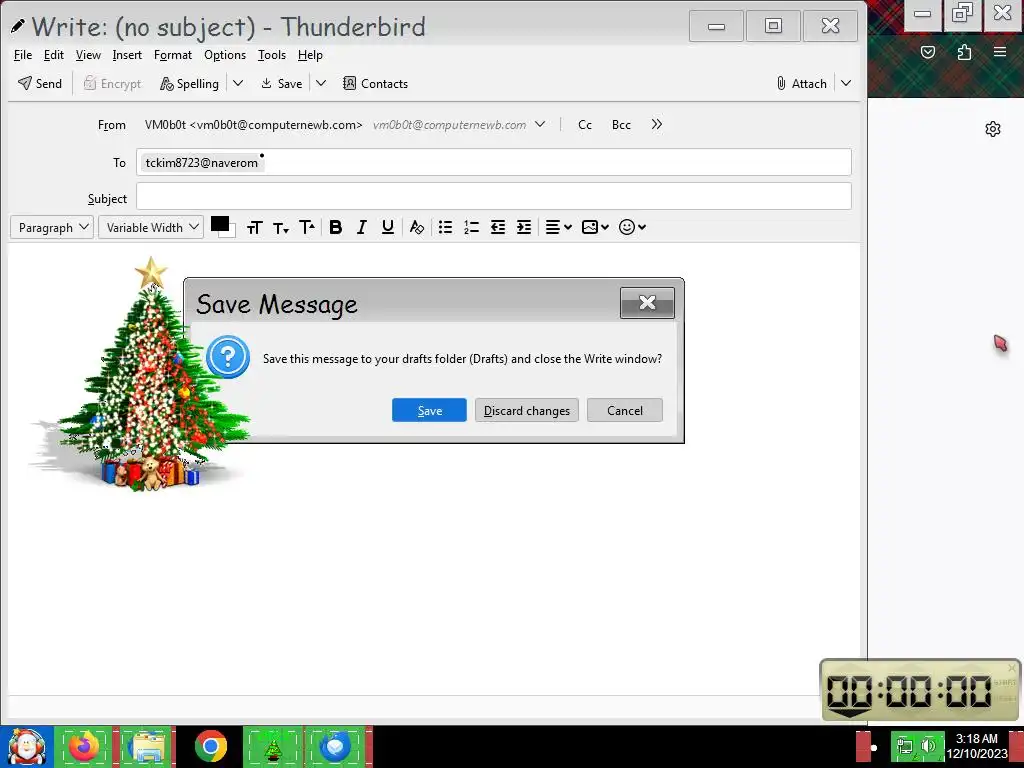The height and width of the screenshot is (768, 1024).
Task: Click the volume tray icon
Action: pos(929,746)
